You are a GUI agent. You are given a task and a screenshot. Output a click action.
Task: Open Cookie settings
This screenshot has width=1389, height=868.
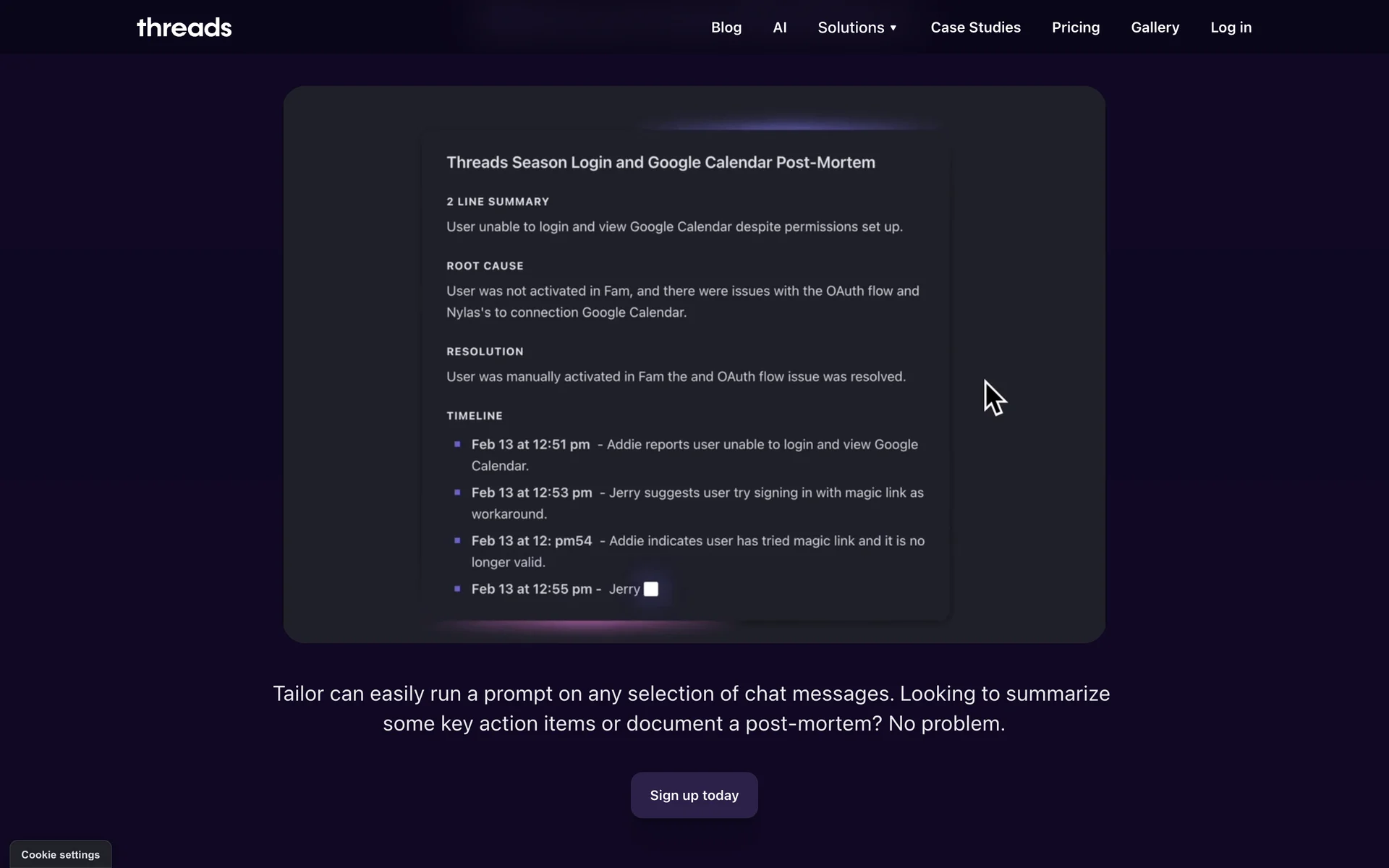[x=61, y=854]
